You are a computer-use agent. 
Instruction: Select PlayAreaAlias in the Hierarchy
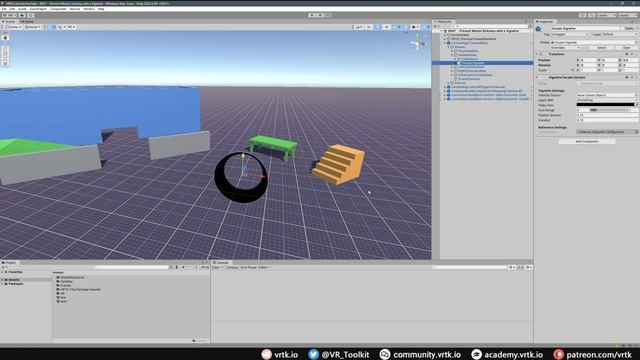click(x=468, y=51)
